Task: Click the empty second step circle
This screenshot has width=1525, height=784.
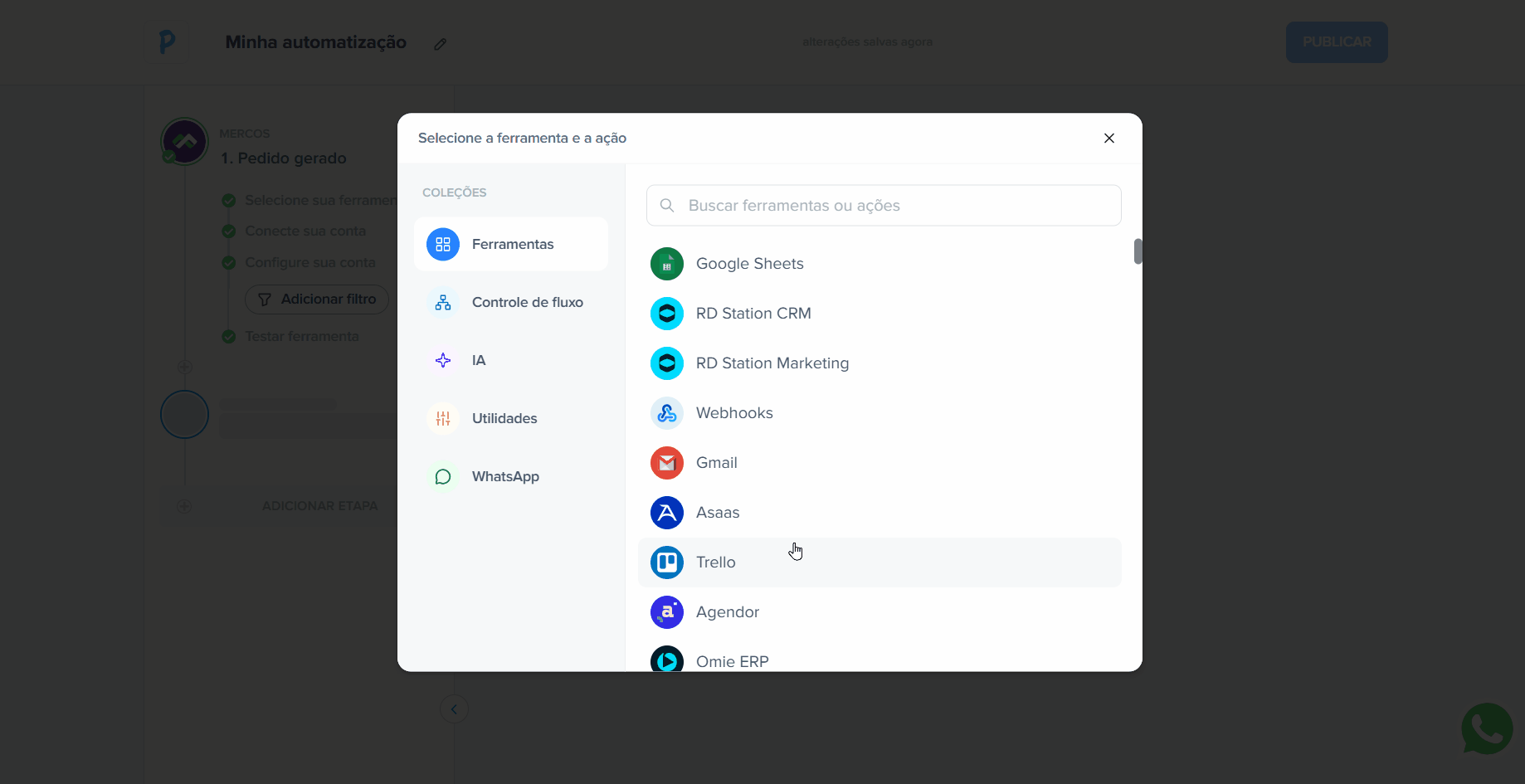Action: (184, 414)
